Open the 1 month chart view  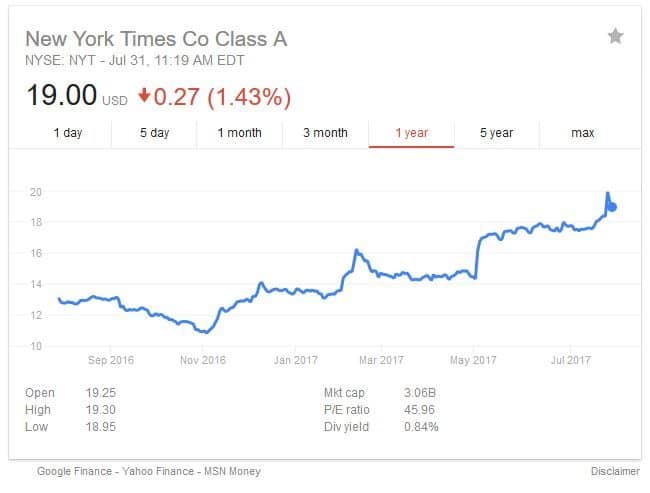pyautogui.click(x=240, y=133)
